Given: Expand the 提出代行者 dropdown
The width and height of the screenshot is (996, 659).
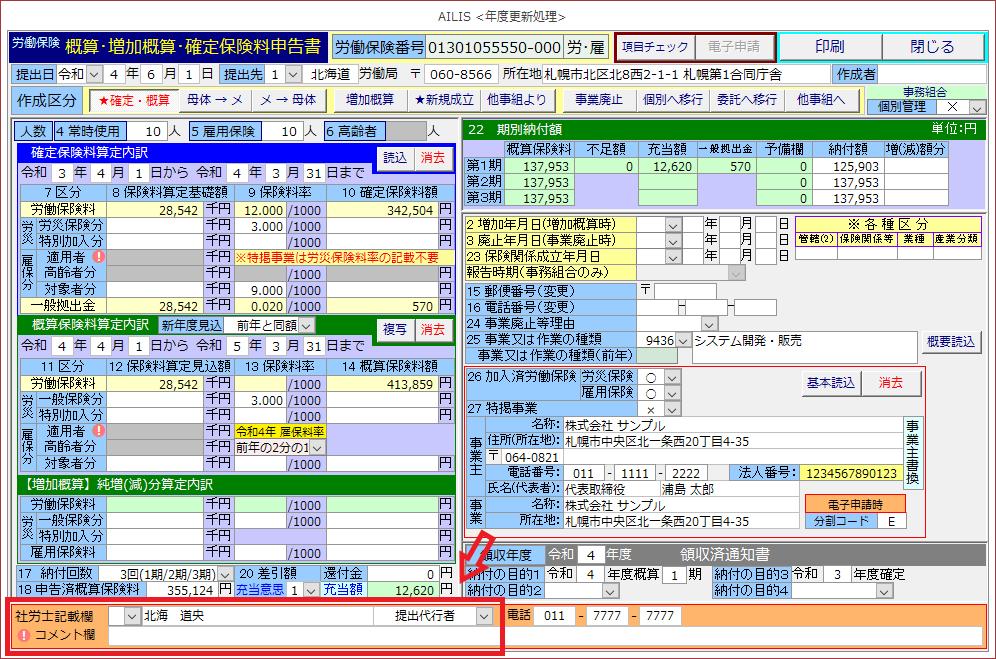Looking at the screenshot, I should click(x=484, y=616).
